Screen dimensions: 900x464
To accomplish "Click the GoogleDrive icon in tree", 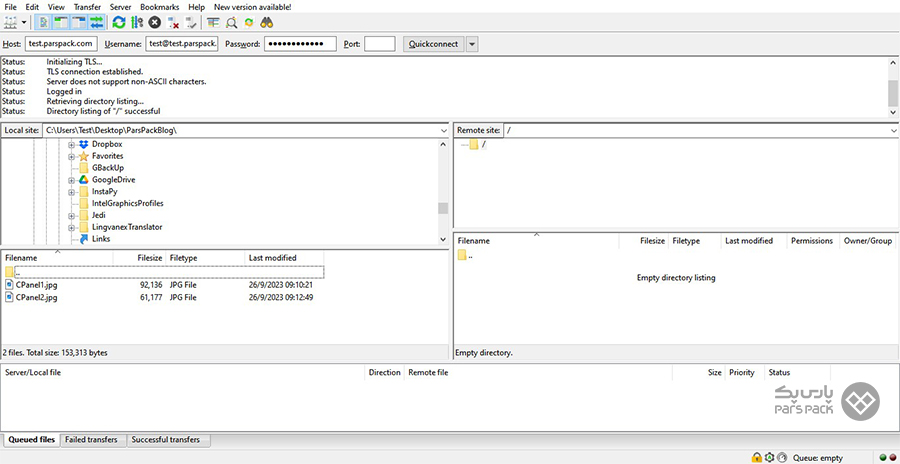I will (x=84, y=180).
